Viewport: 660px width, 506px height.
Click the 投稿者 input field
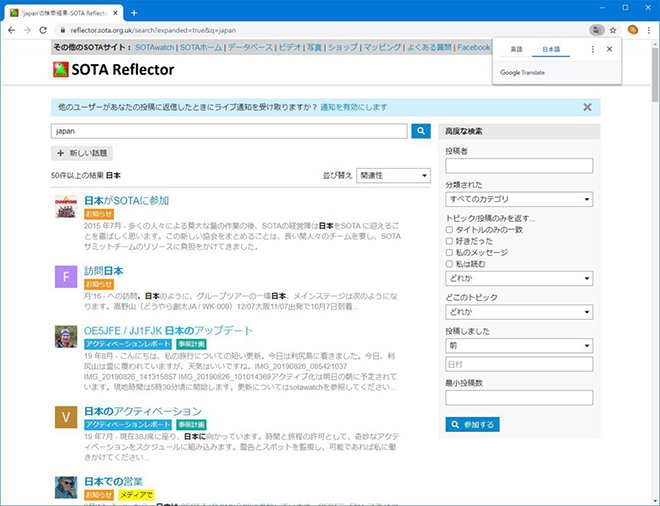pos(519,165)
